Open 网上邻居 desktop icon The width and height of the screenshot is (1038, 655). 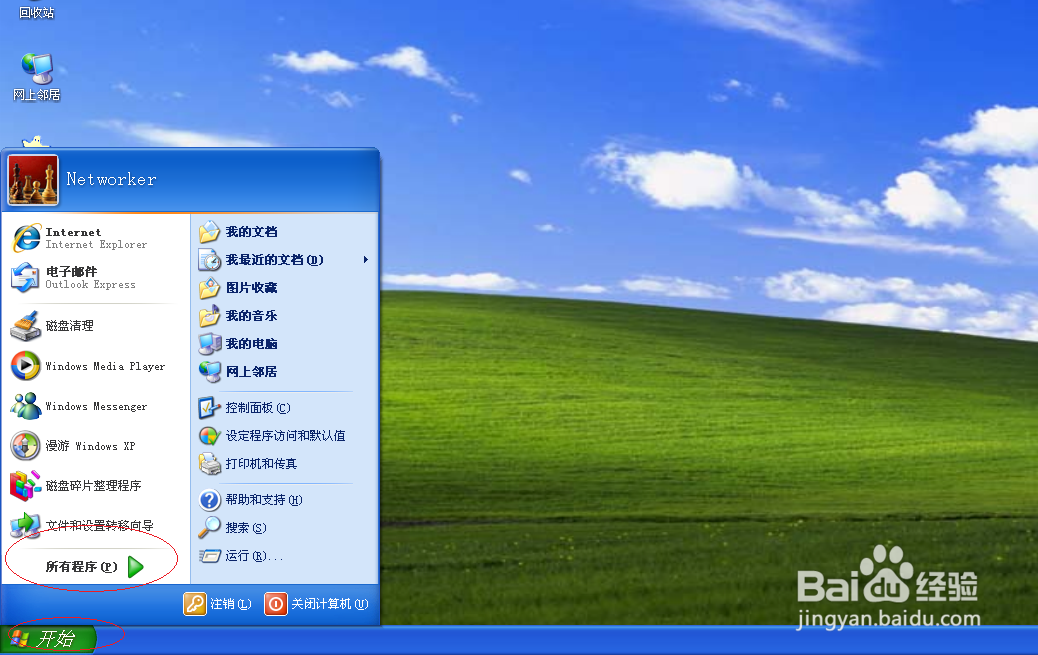36,69
